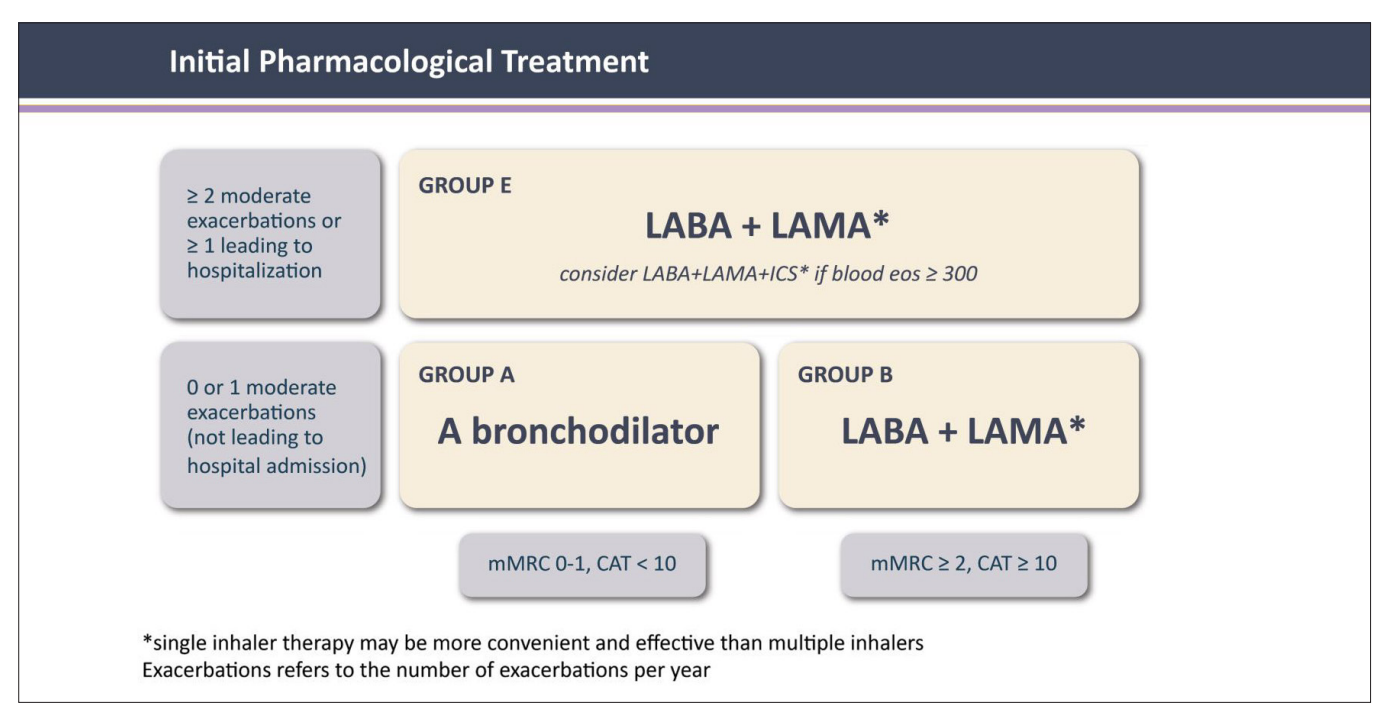Click the Initial Pharmacological Treatment title
This screenshot has width=1394, height=719.
(x=409, y=62)
